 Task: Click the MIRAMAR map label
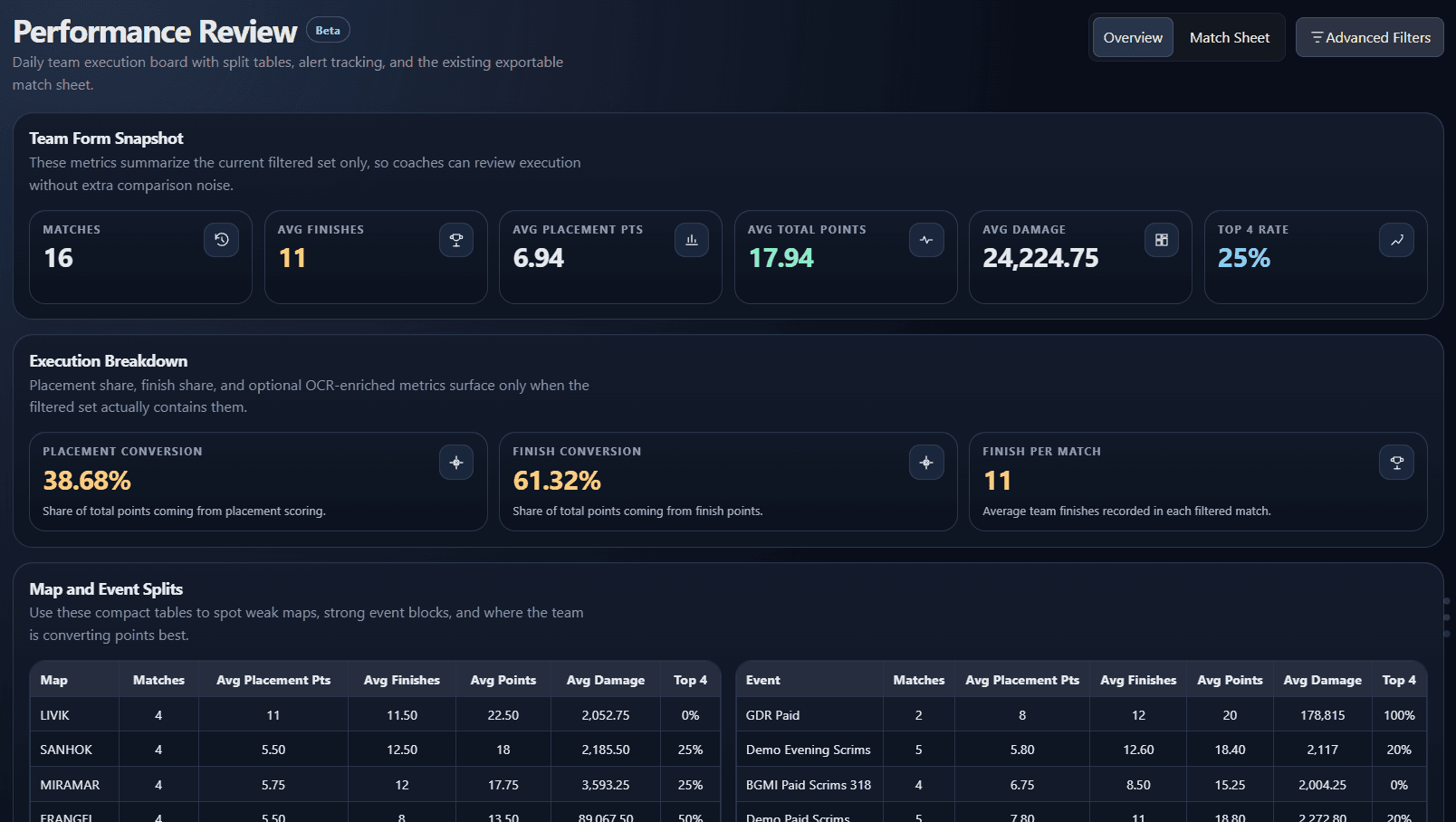[x=71, y=784]
